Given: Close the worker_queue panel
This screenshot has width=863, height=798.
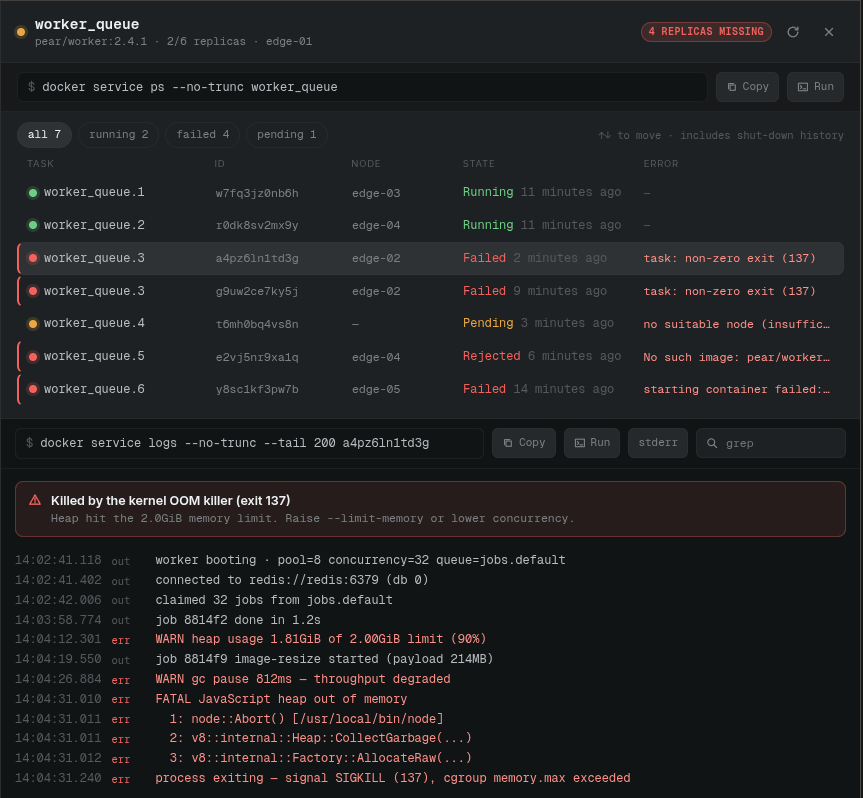Looking at the screenshot, I should 828,32.
